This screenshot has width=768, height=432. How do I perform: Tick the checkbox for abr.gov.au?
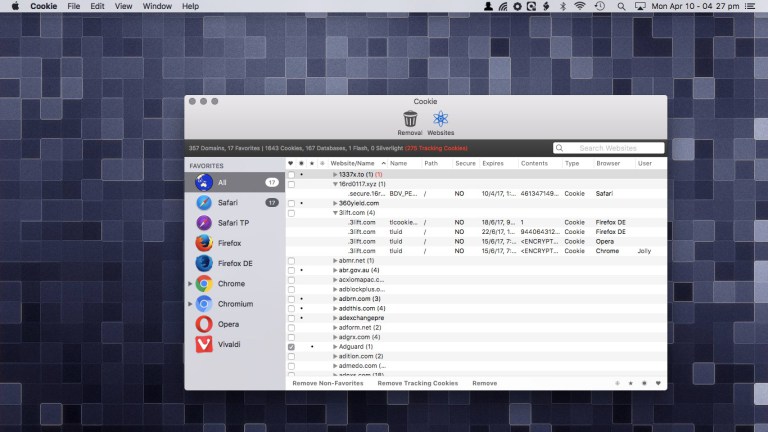pyautogui.click(x=291, y=270)
